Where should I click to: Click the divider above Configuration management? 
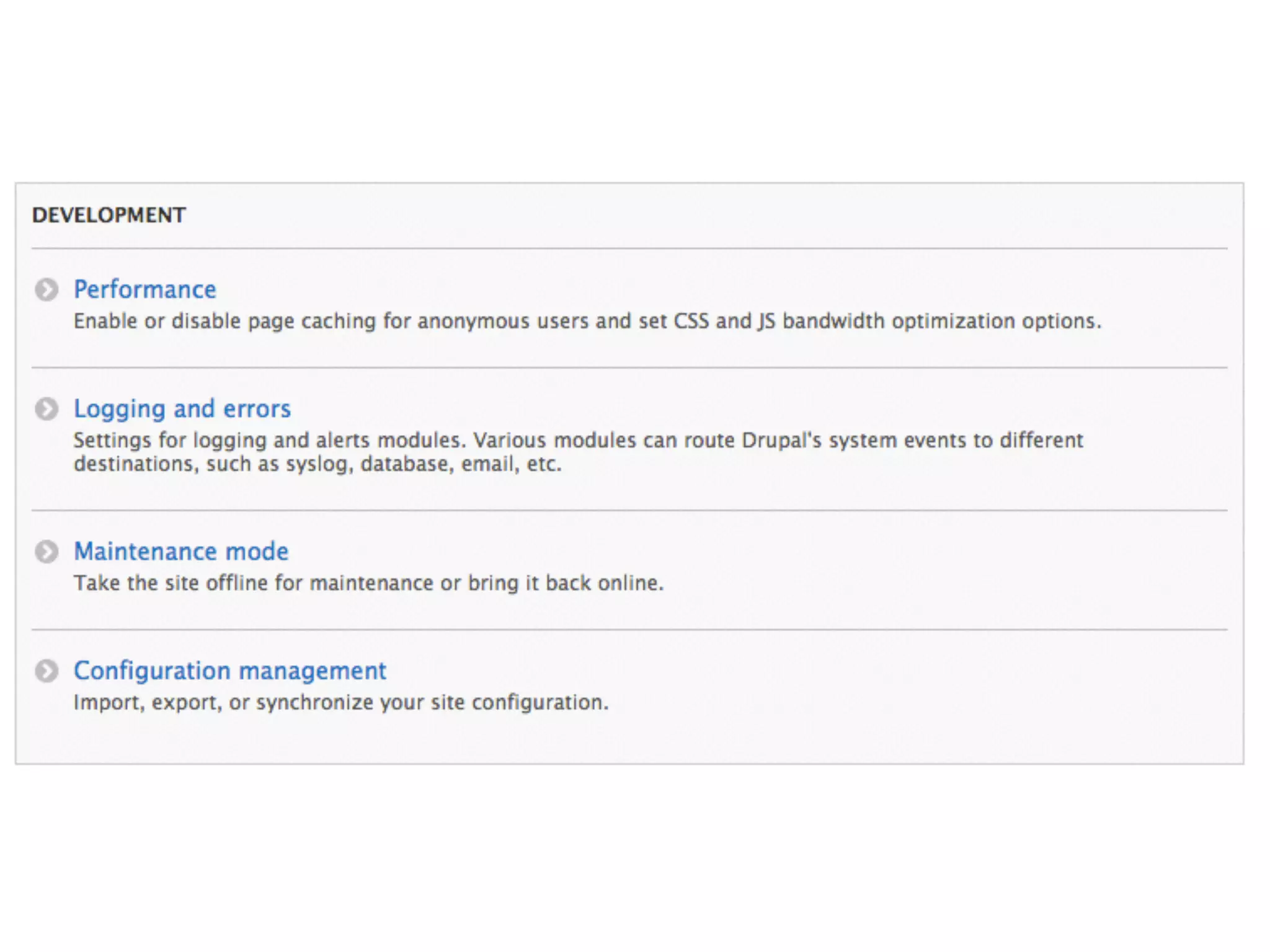click(x=629, y=630)
